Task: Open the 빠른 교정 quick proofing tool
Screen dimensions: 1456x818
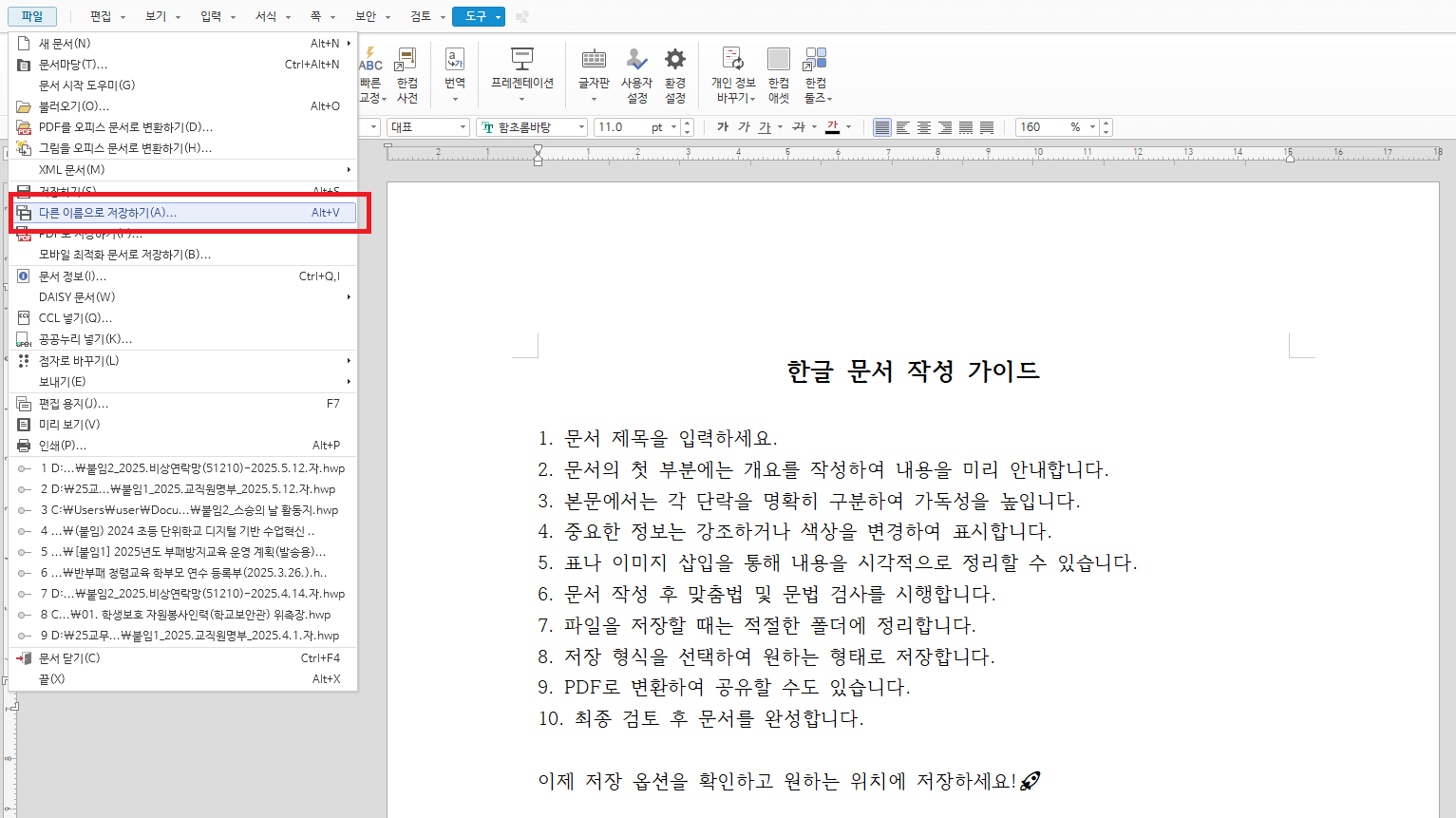Action: tap(371, 74)
